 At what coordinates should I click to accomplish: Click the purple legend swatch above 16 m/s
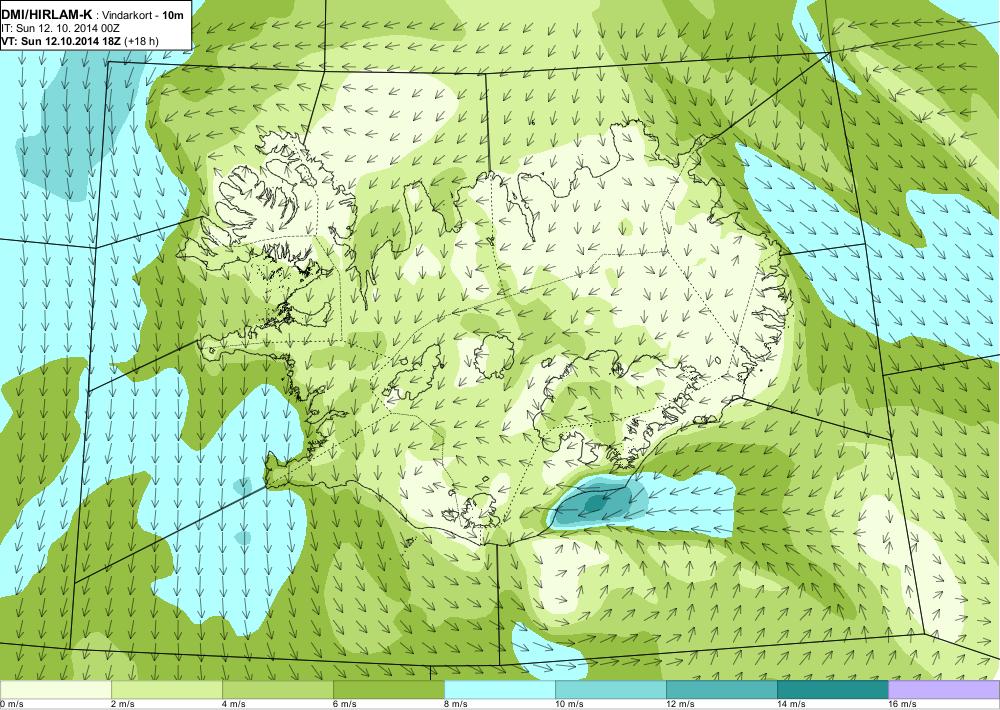[944, 689]
